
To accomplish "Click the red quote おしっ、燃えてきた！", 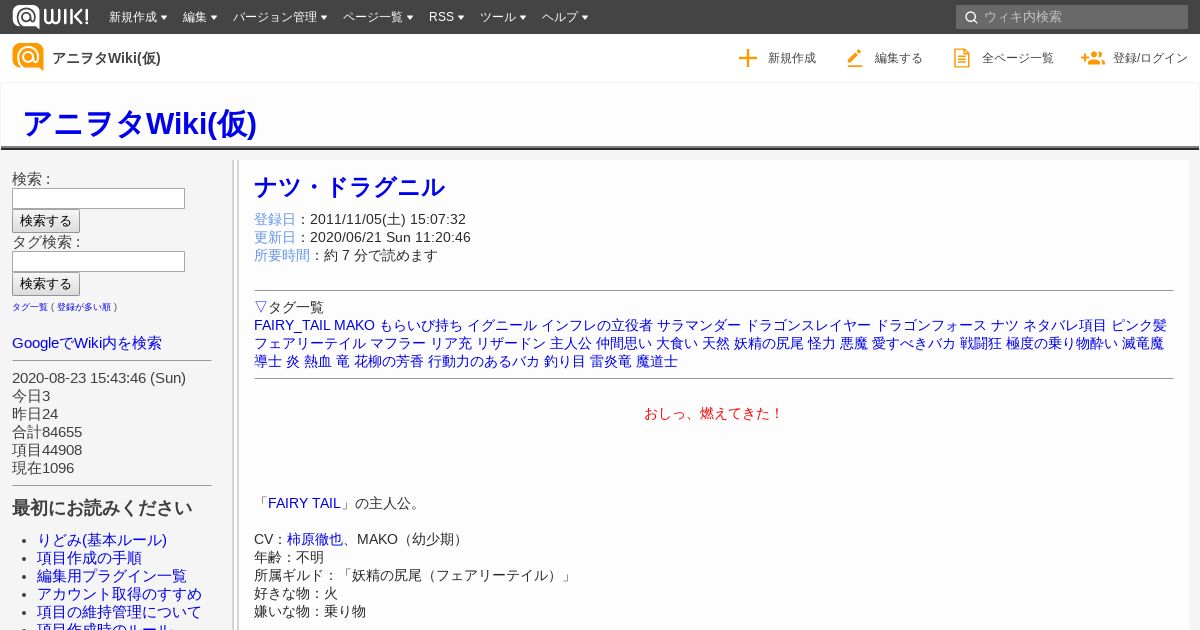I will click(x=714, y=413).
